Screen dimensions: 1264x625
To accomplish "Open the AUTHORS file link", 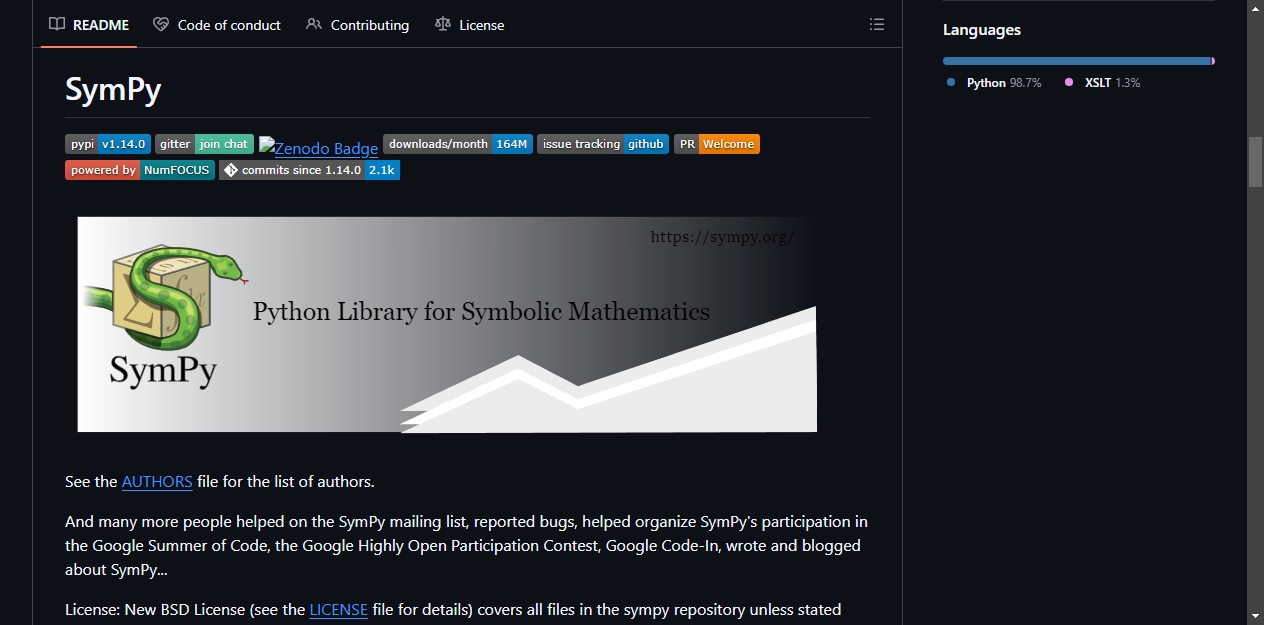I will [x=157, y=481].
